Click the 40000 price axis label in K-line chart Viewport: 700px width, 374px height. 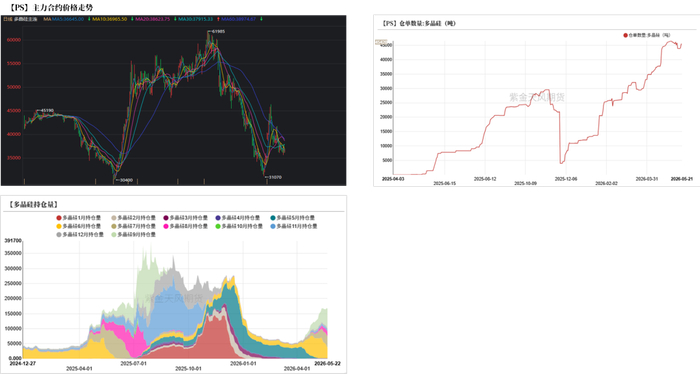14,134
